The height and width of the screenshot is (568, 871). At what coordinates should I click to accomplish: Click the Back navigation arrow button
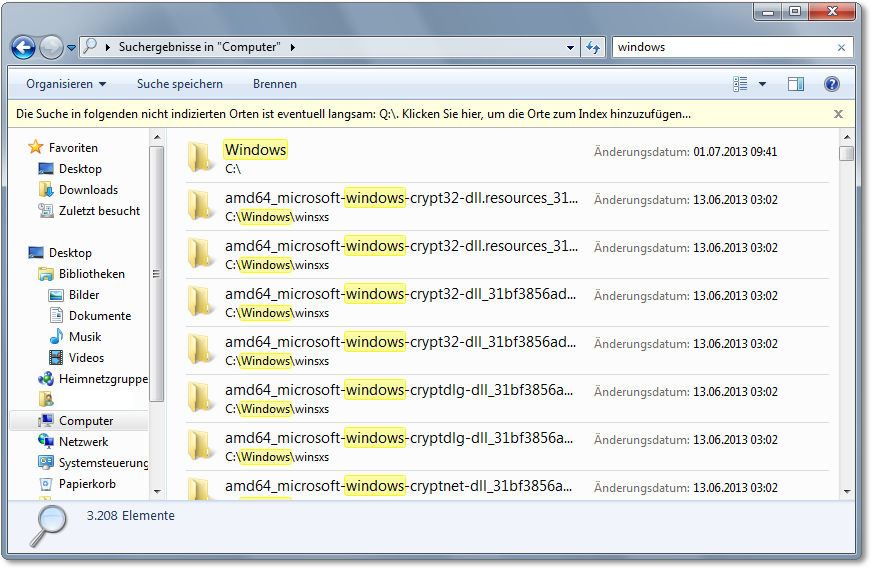(x=23, y=47)
